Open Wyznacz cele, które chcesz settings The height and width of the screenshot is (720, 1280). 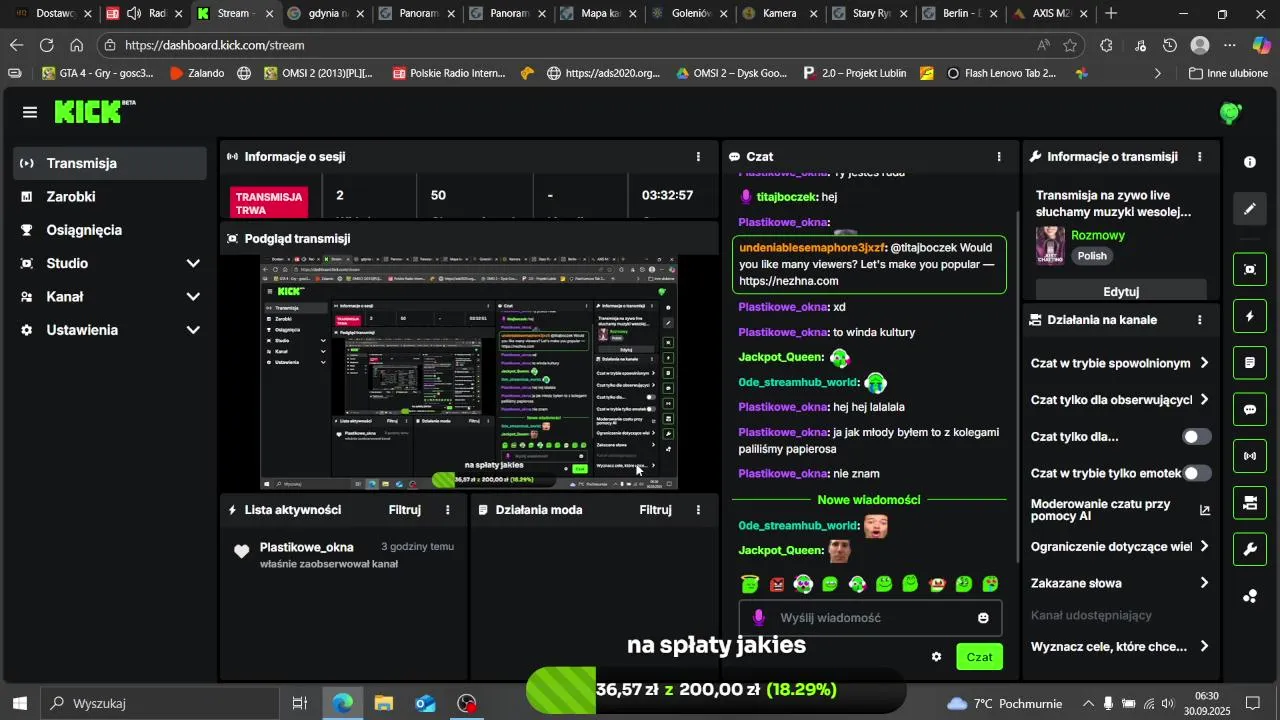(1120, 647)
